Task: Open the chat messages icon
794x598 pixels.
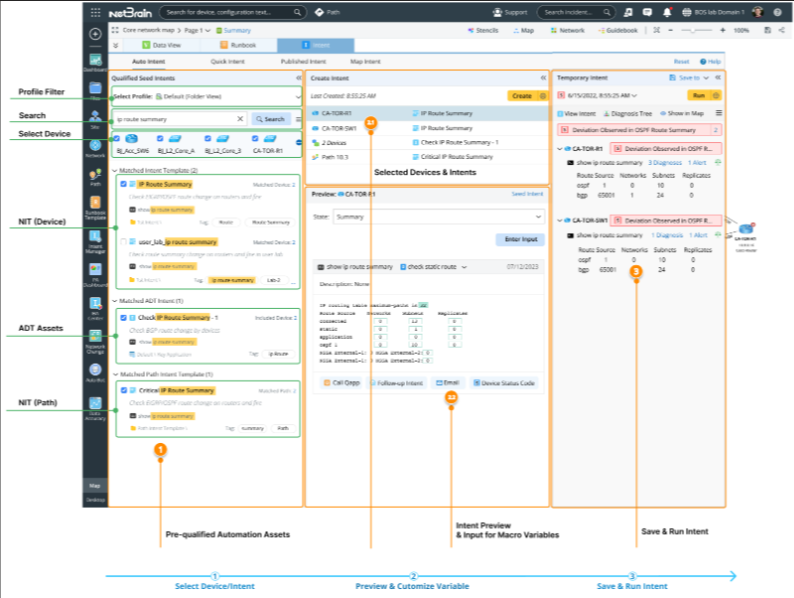Action: [647, 12]
